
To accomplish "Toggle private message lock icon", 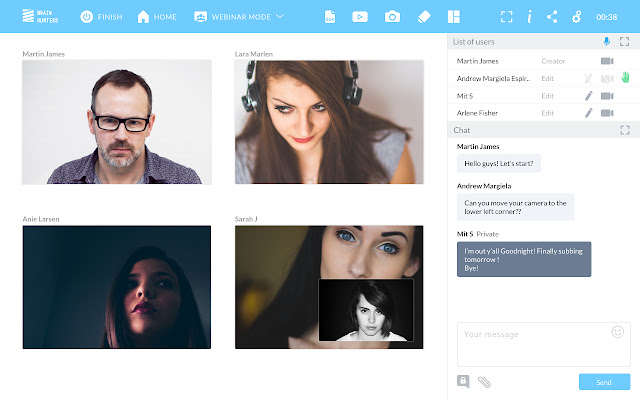I will click(464, 381).
